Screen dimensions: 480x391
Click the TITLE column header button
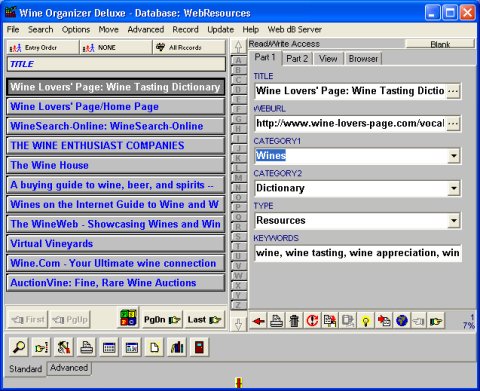[x=116, y=64]
